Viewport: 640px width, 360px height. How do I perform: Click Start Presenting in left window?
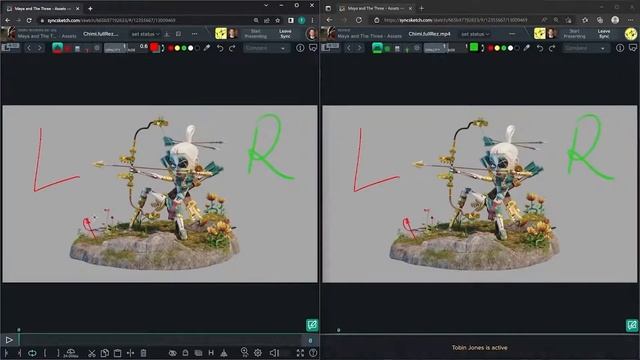(256, 33)
